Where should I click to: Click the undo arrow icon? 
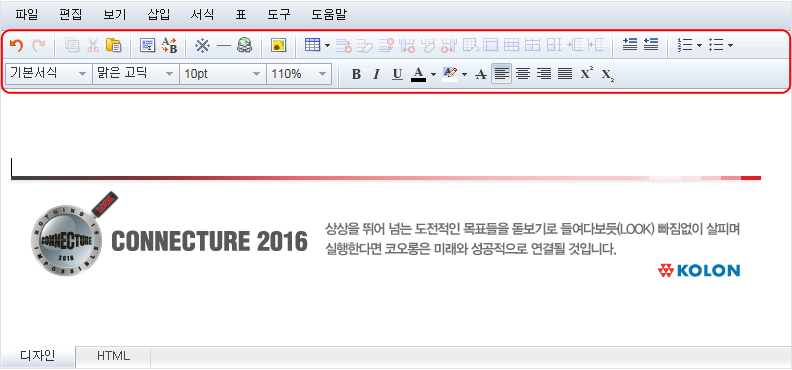click(16, 46)
